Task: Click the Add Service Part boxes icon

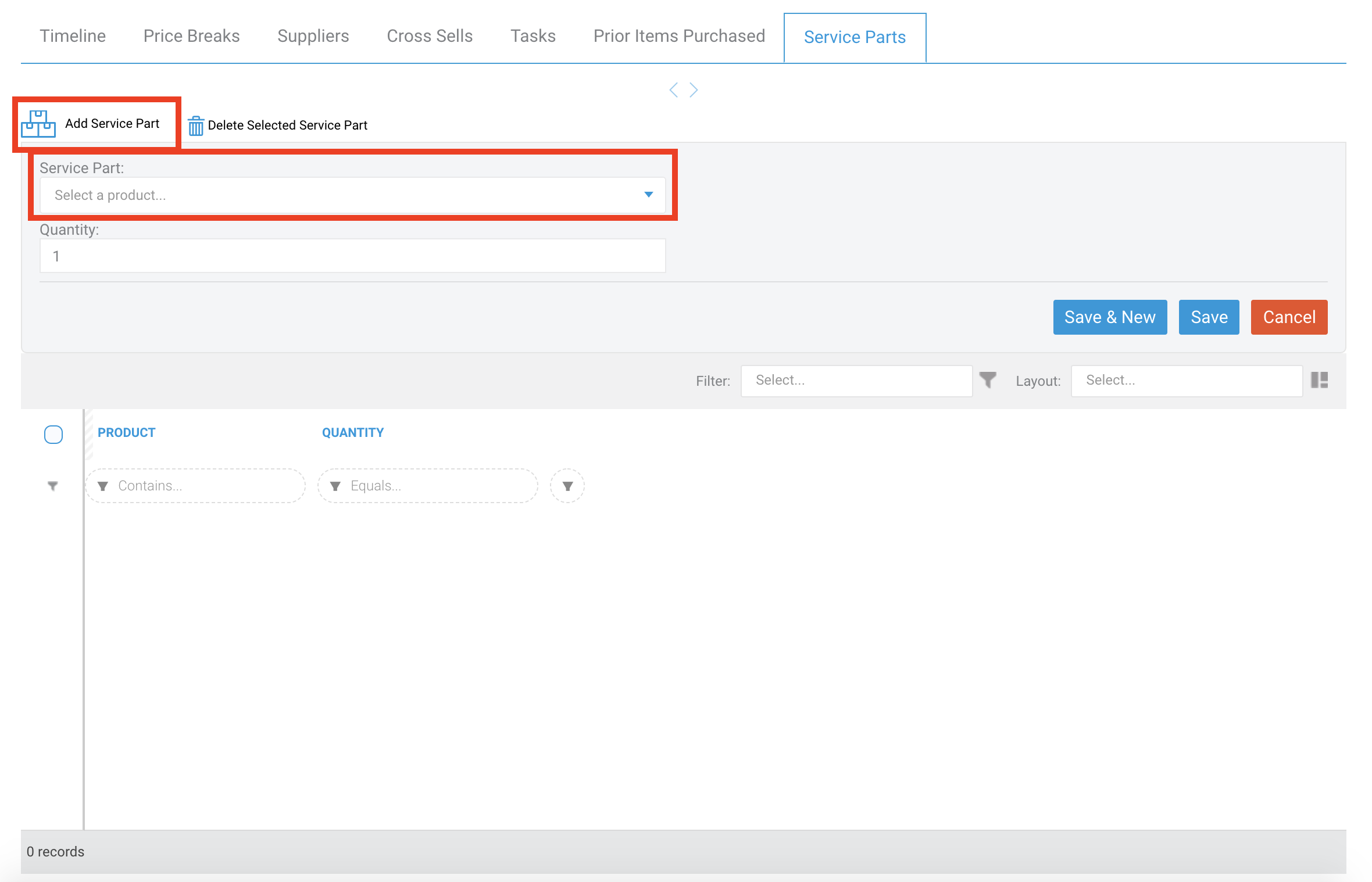Action: [x=38, y=124]
